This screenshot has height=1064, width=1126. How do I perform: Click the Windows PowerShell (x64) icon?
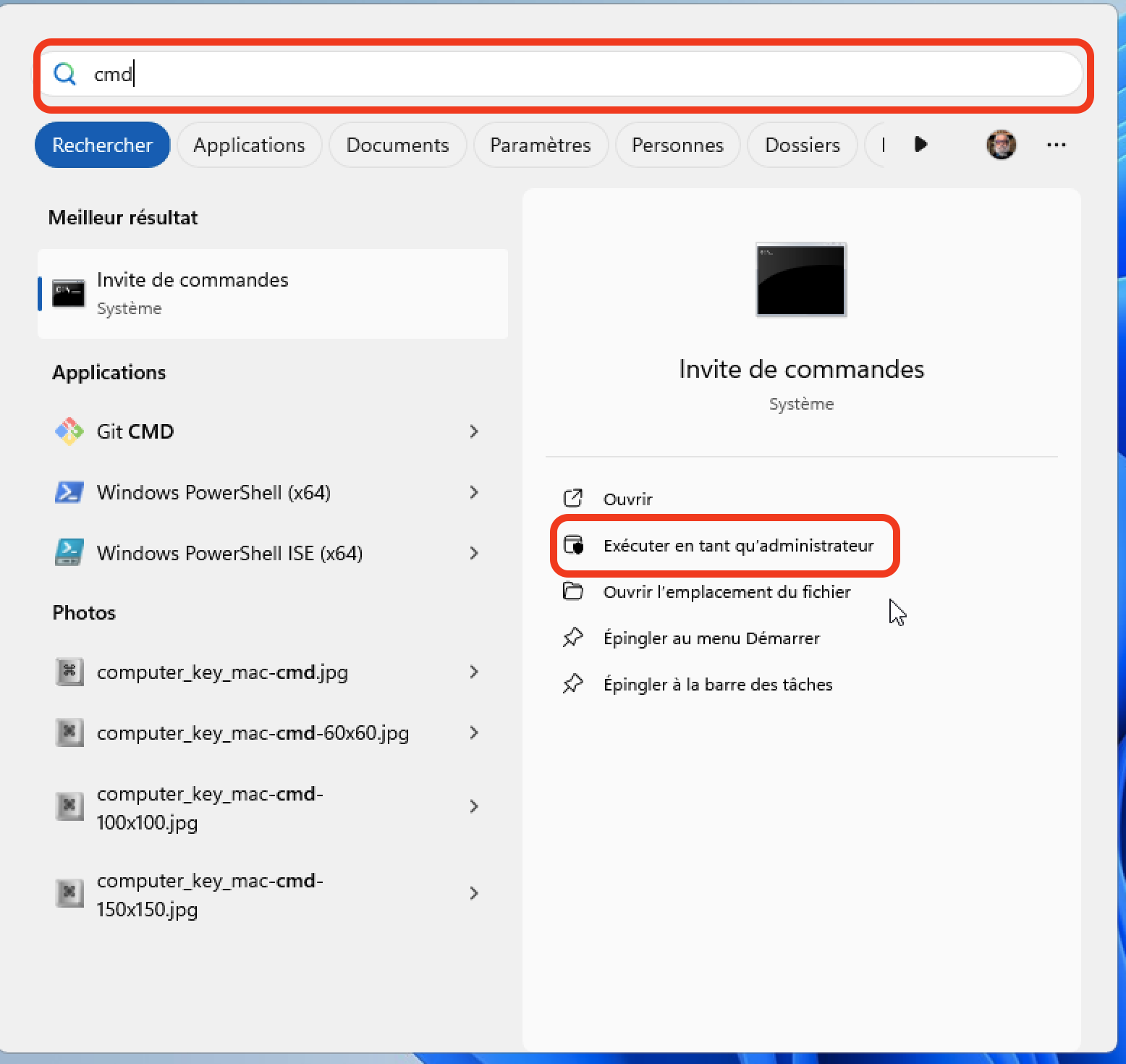click(69, 492)
